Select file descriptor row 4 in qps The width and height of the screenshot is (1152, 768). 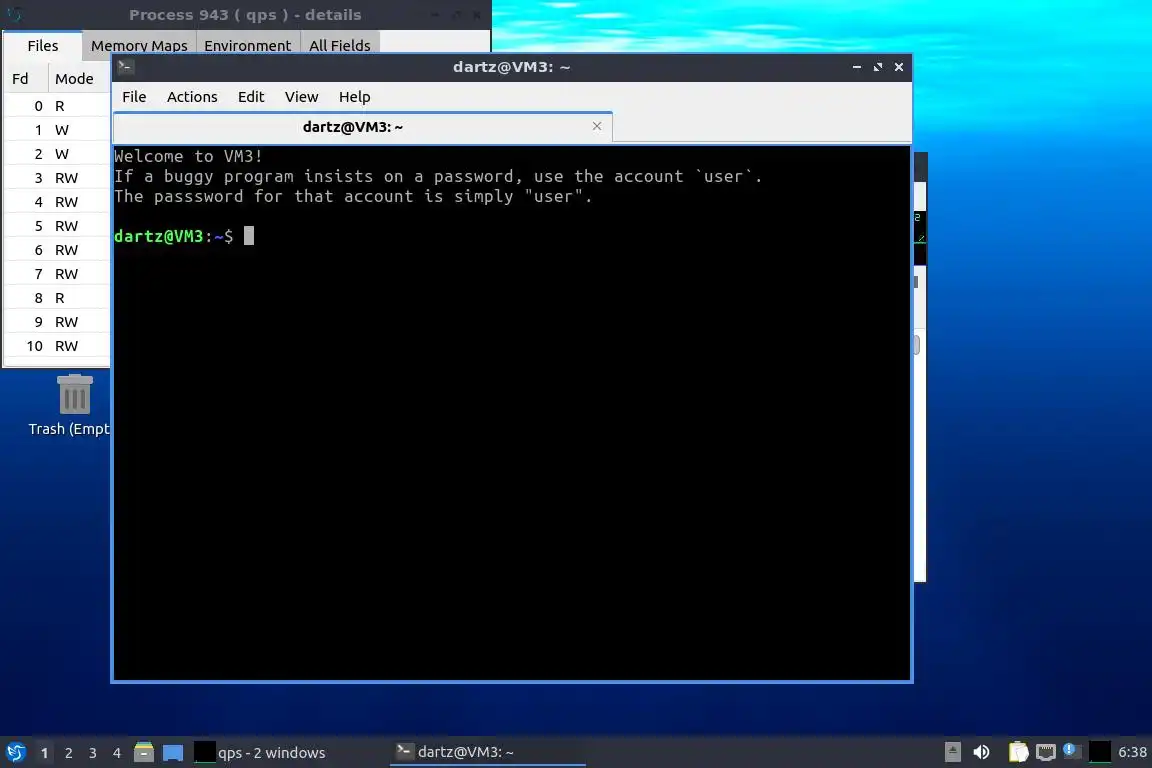pos(57,202)
